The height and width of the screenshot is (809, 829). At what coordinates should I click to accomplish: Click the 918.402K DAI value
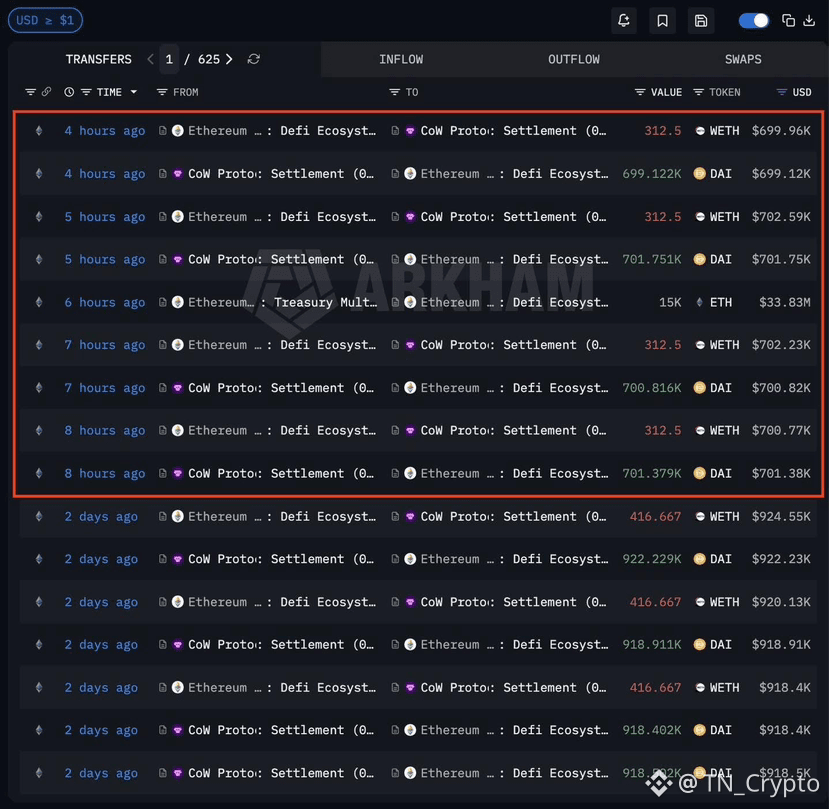pyautogui.click(x=652, y=730)
